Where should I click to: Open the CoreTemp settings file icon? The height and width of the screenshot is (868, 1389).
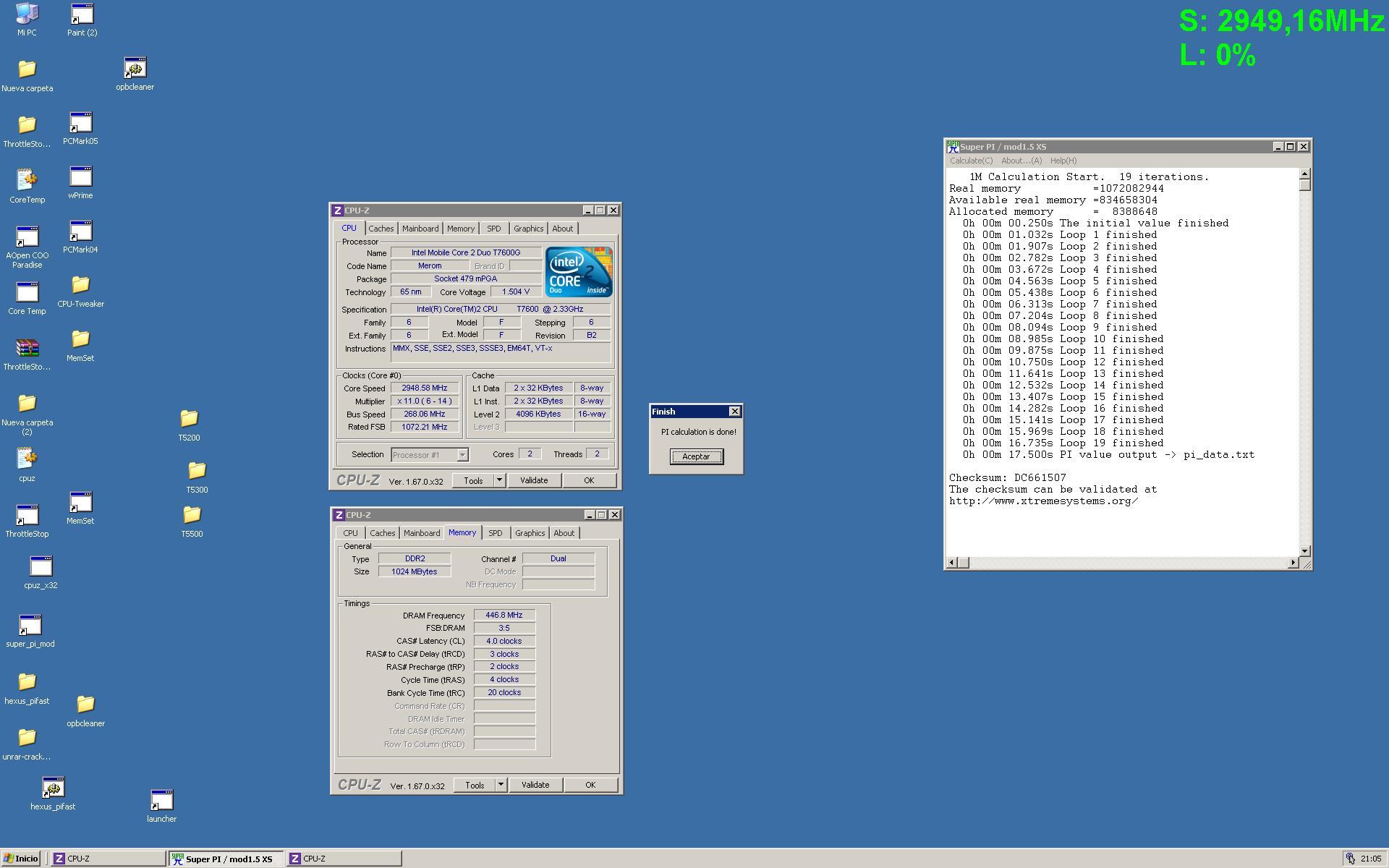[27, 180]
